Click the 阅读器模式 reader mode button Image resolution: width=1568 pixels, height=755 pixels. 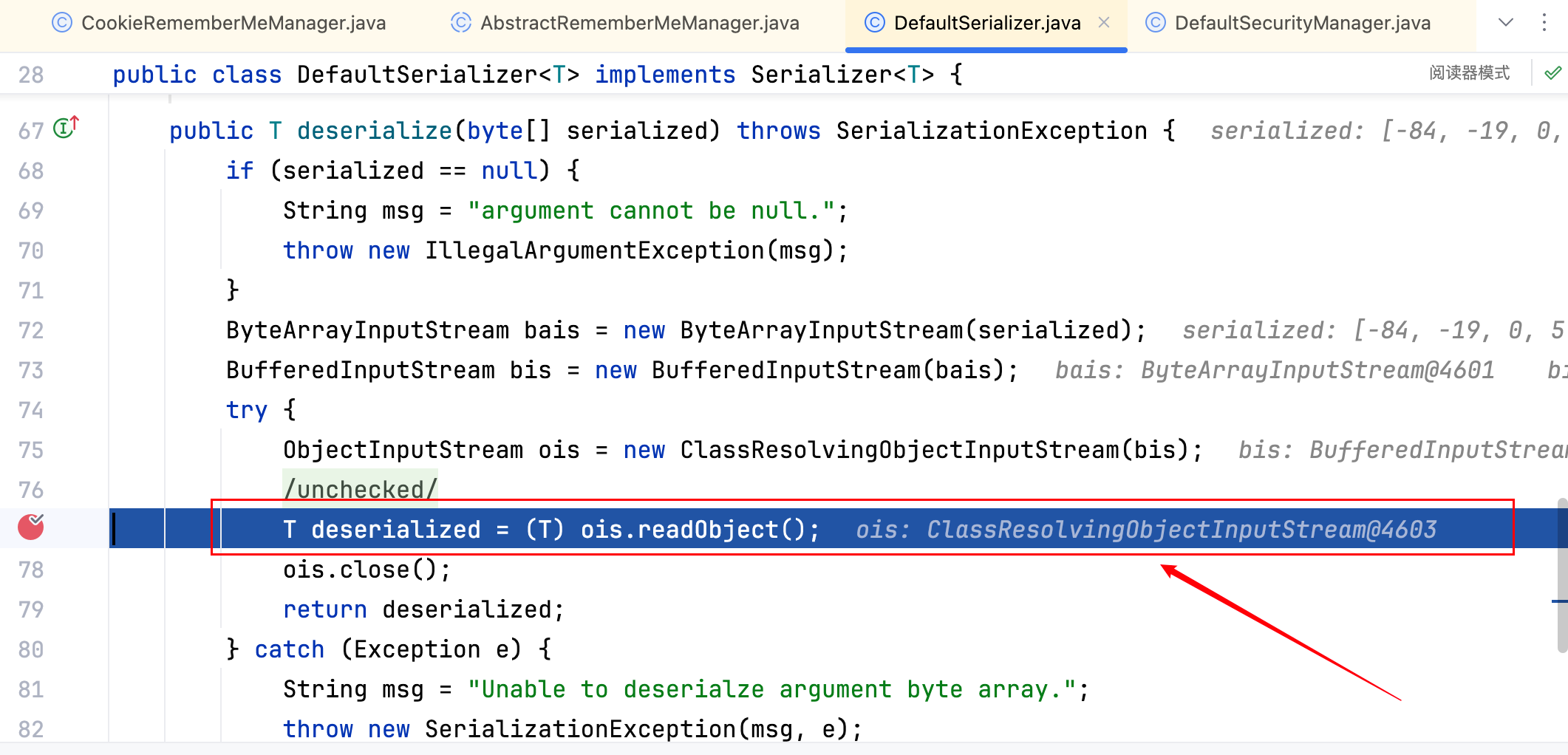pyautogui.click(x=1469, y=73)
